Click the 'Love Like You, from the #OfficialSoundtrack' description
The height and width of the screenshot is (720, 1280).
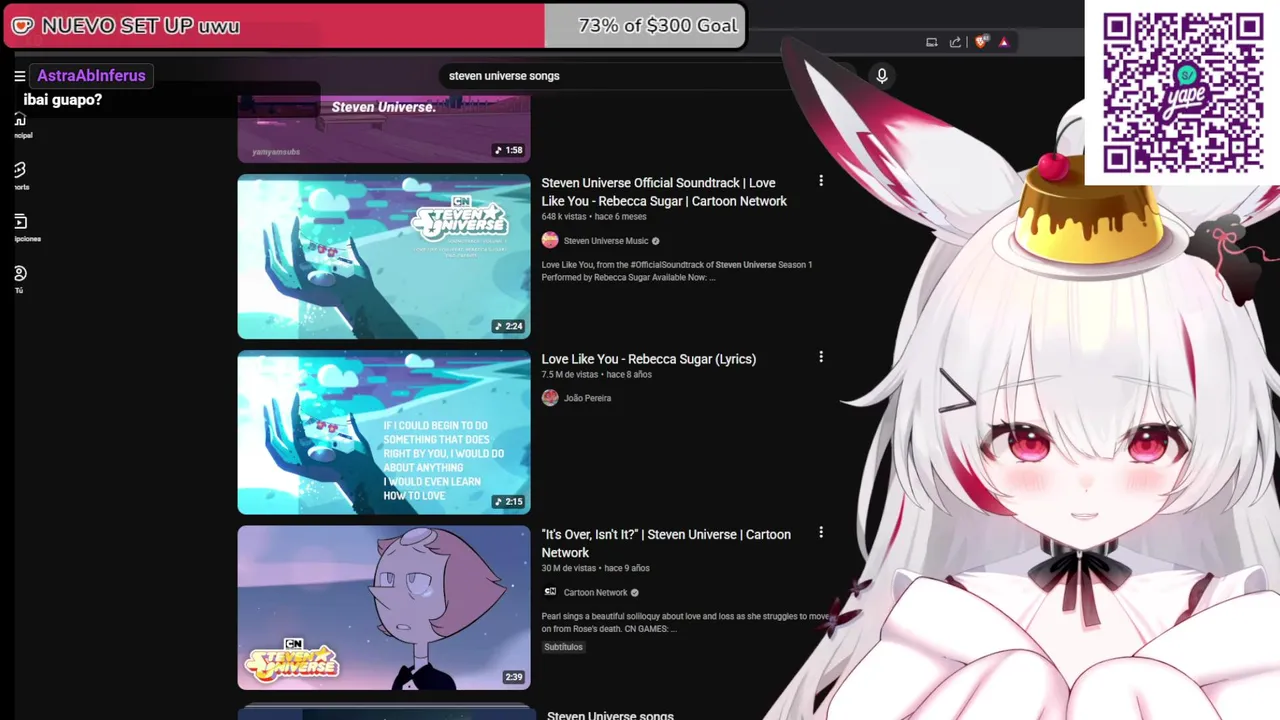(x=677, y=271)
